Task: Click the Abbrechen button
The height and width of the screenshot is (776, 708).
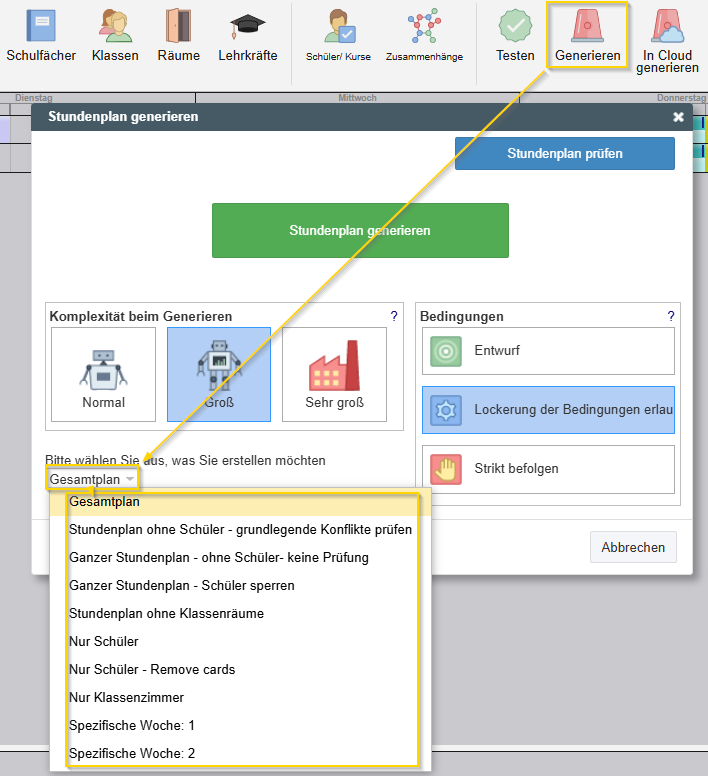Action: pos(633,547)
